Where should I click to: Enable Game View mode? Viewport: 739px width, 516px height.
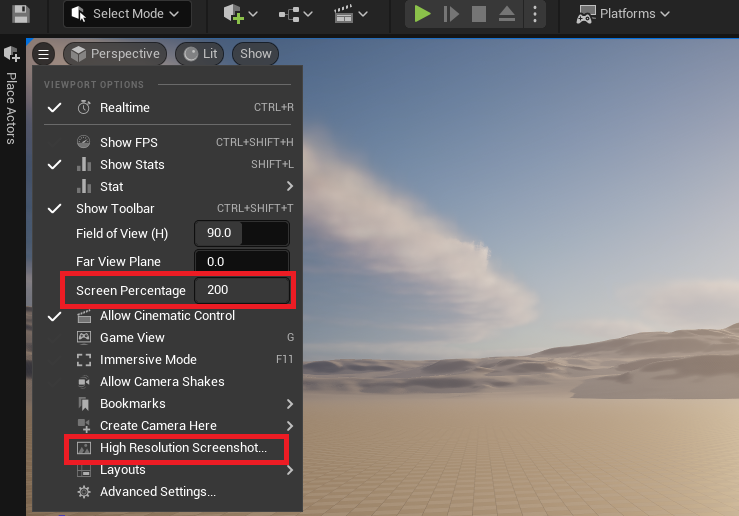point(167,337)
